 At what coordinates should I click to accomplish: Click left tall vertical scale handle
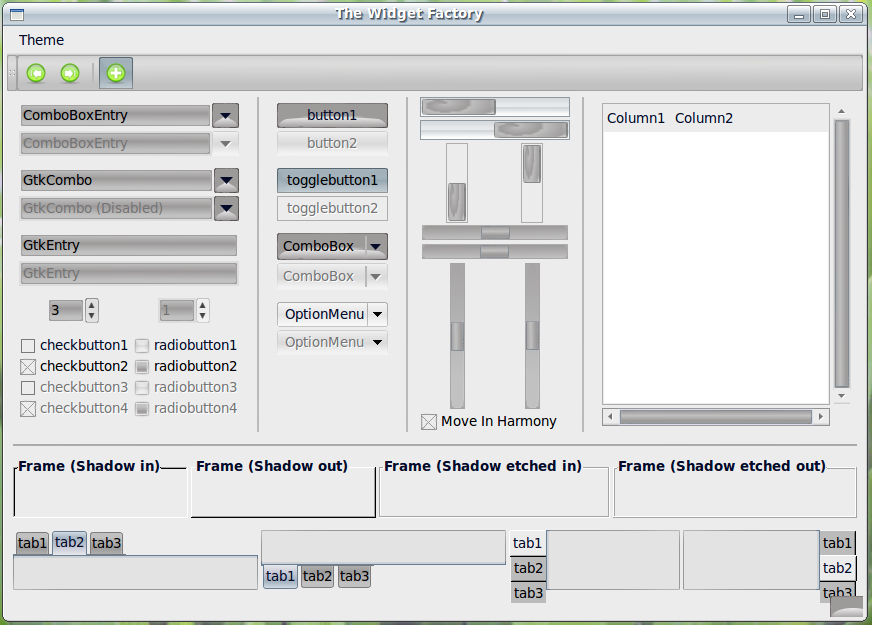457,336
